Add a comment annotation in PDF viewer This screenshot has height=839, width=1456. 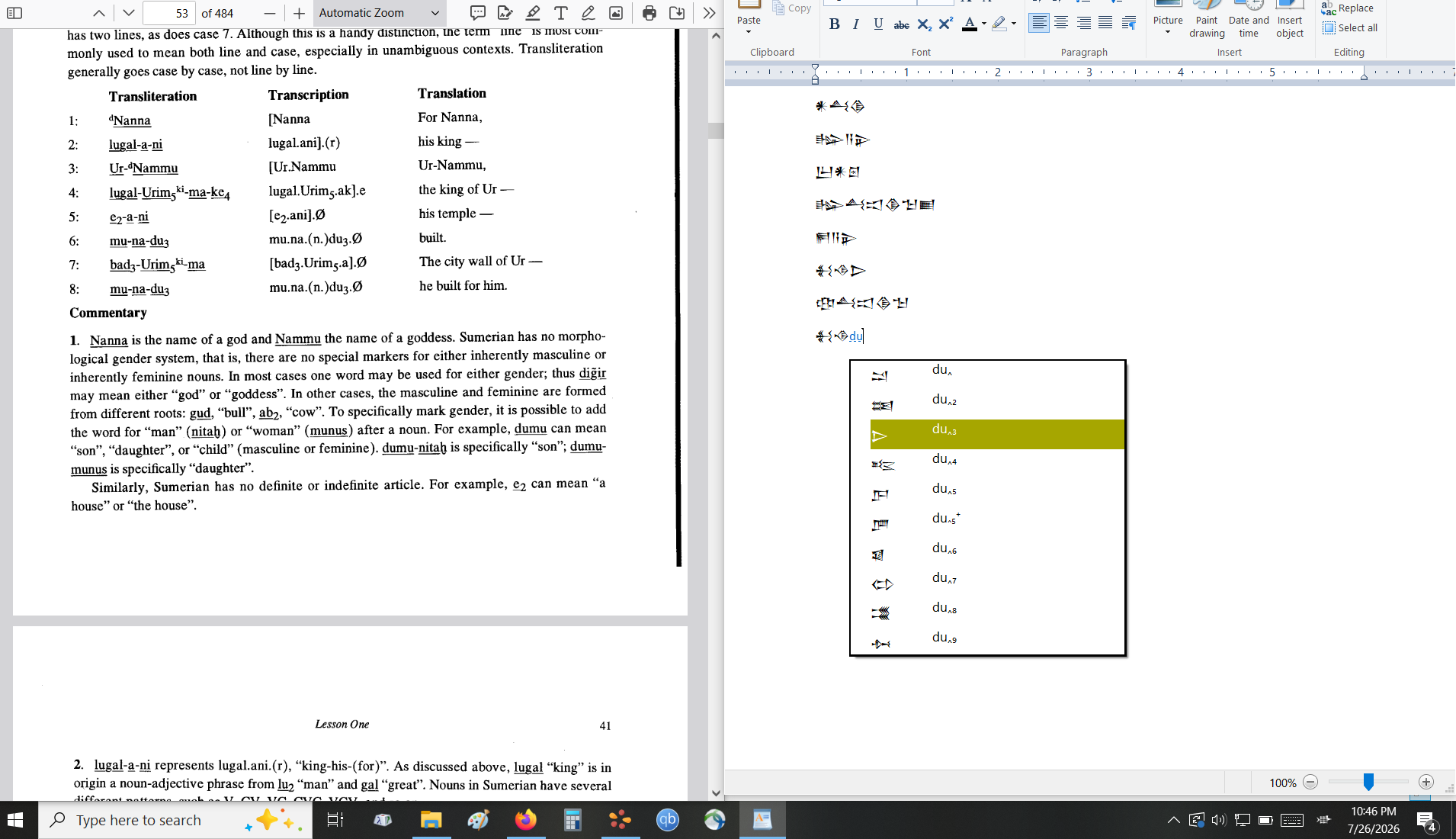[x=478, y=13]
